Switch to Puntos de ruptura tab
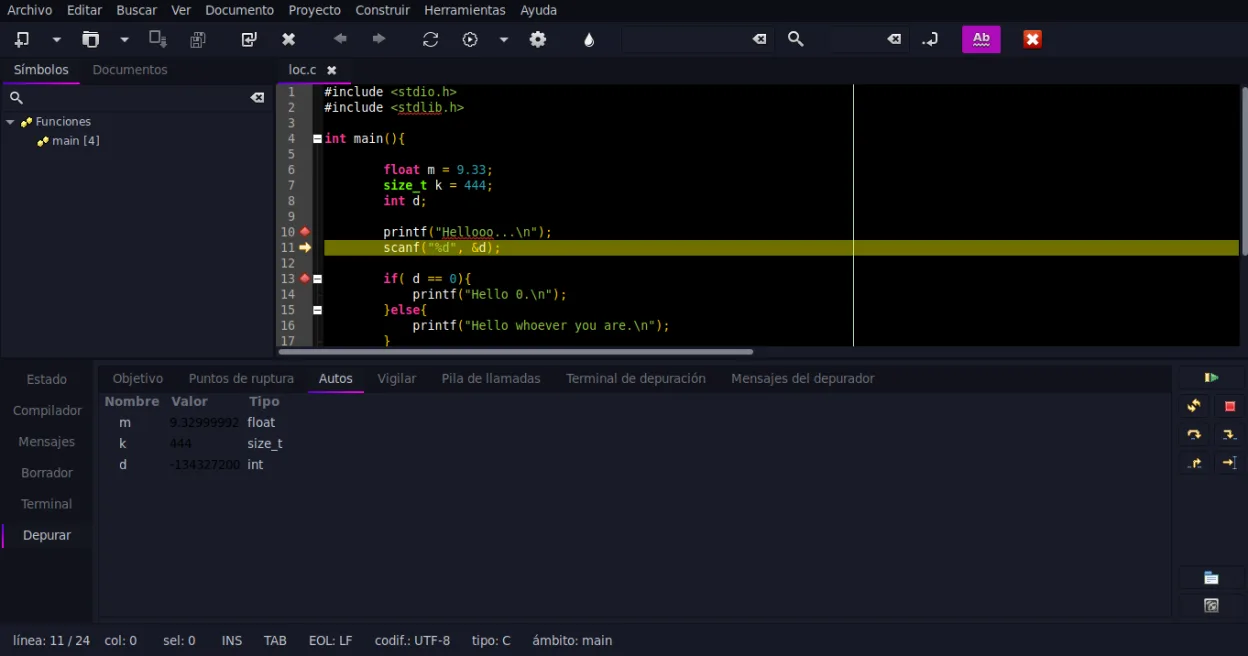 241,379
